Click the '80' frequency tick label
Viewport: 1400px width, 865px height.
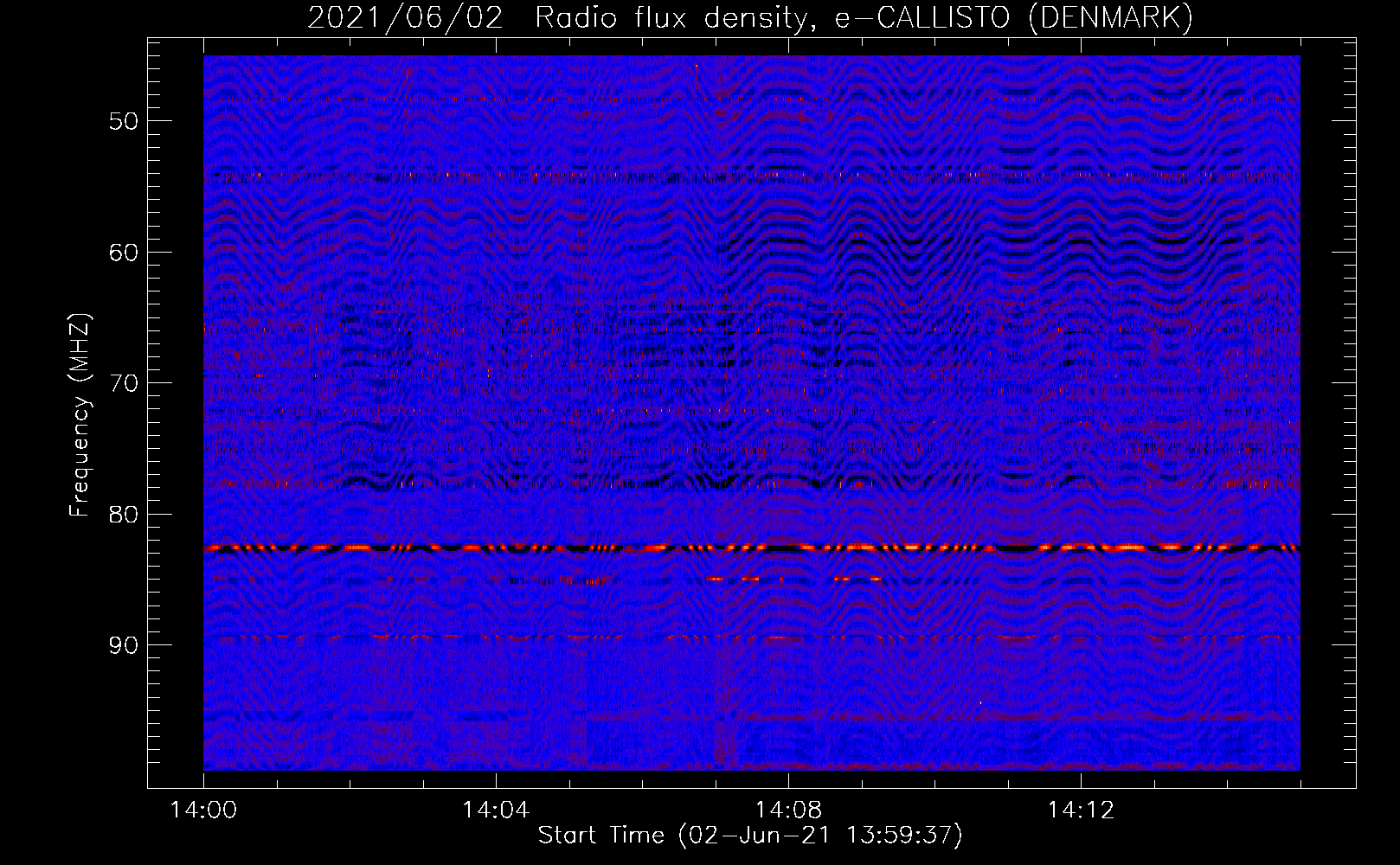pyautogui.click(x=124, y=515)
